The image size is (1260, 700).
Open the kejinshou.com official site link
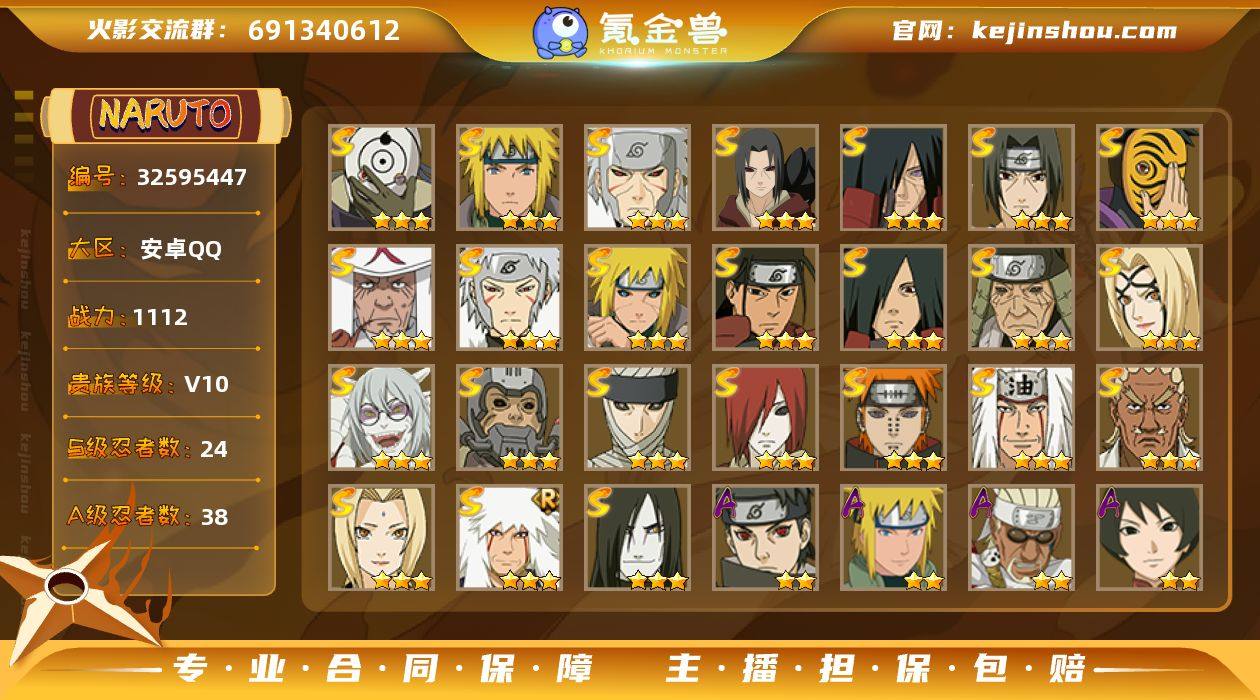[x=1074, y=30]
